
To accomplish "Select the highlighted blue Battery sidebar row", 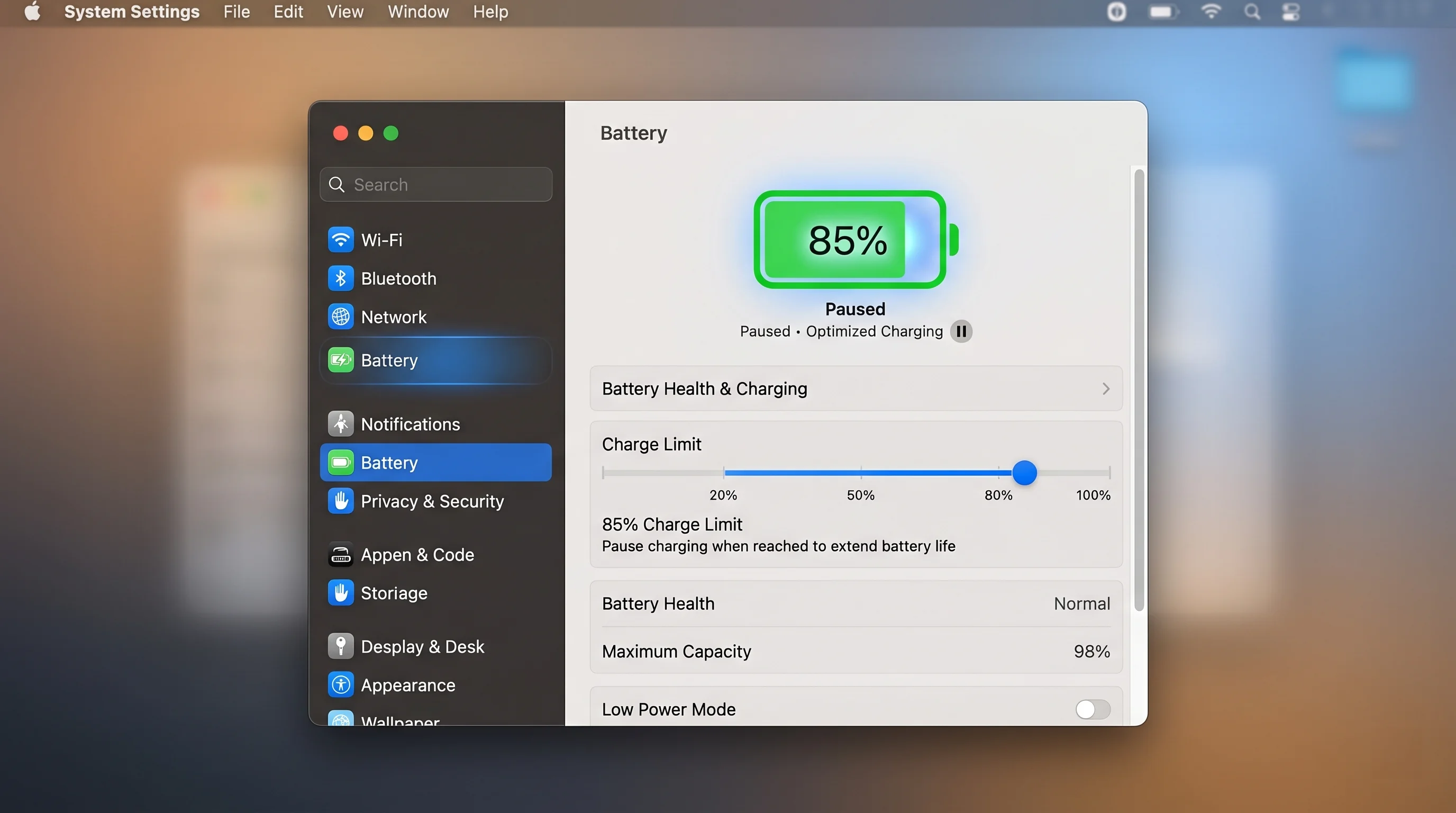I will coord(435,463).
